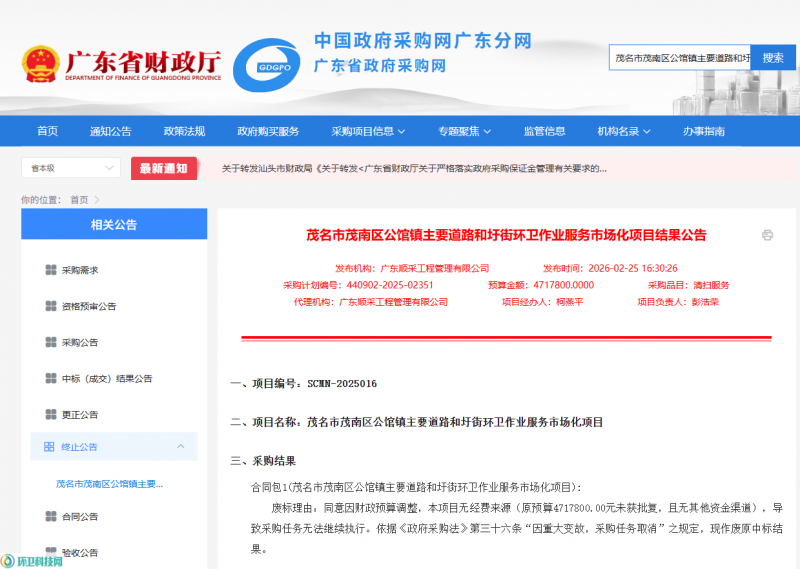
Task: Click the grid icon beside 合同公告
Action: point(51,516)
